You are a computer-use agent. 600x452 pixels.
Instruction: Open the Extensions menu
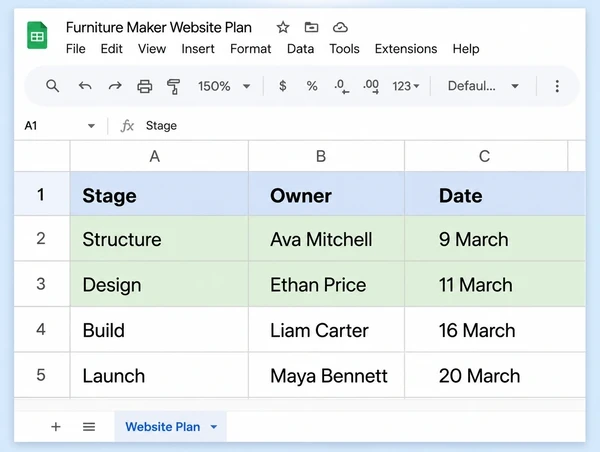[406, 49]
